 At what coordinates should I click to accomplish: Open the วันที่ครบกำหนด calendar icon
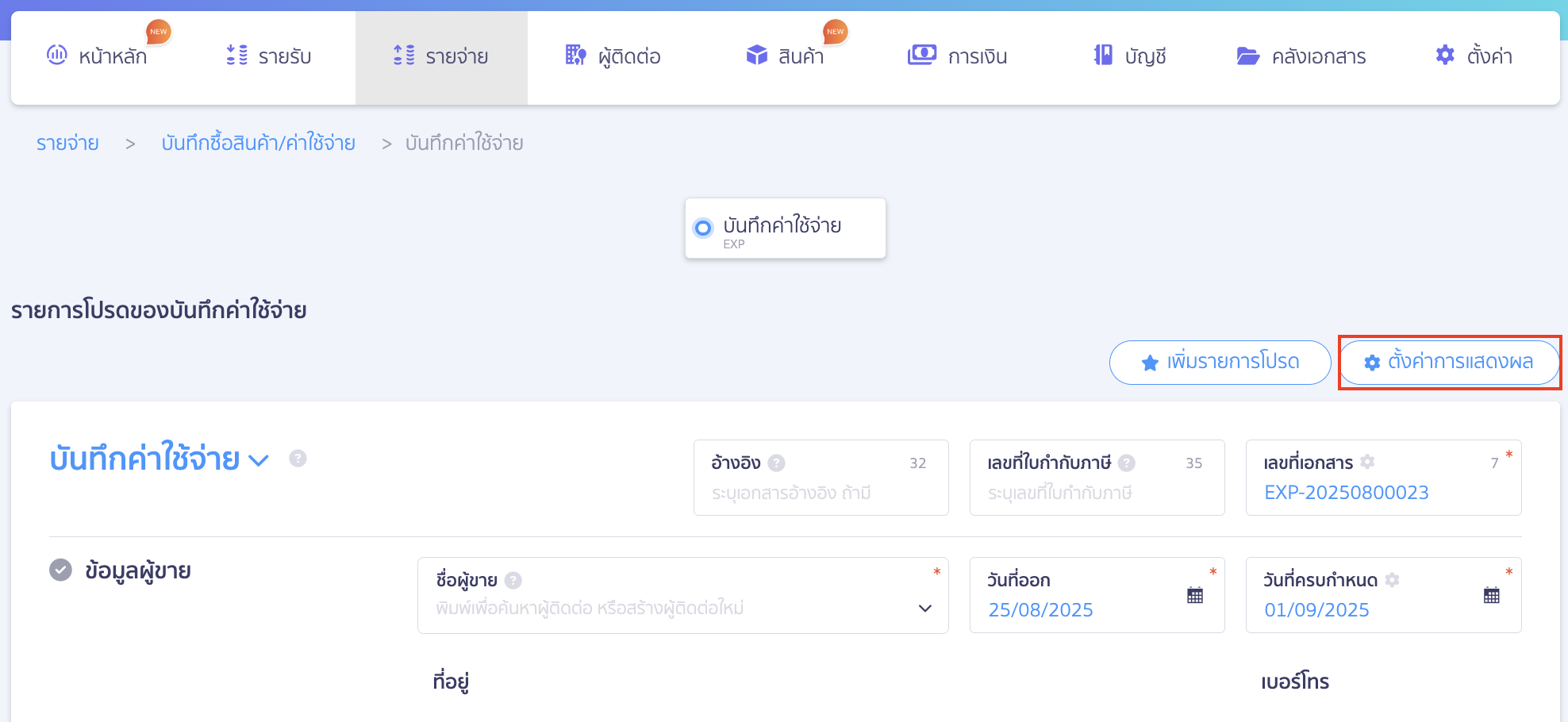(1492, 595)
